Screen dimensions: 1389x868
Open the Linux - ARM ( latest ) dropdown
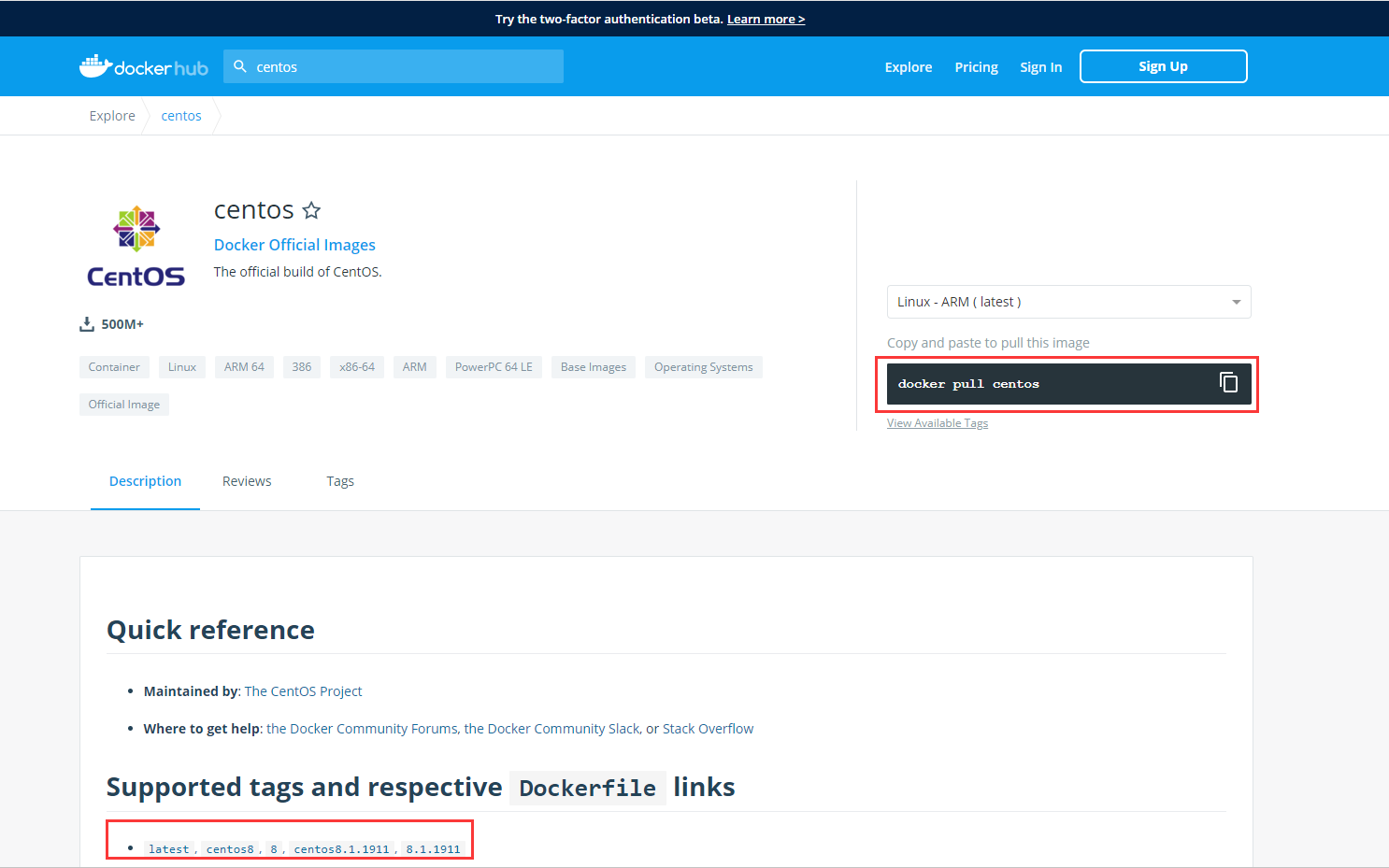point(1068,301)
